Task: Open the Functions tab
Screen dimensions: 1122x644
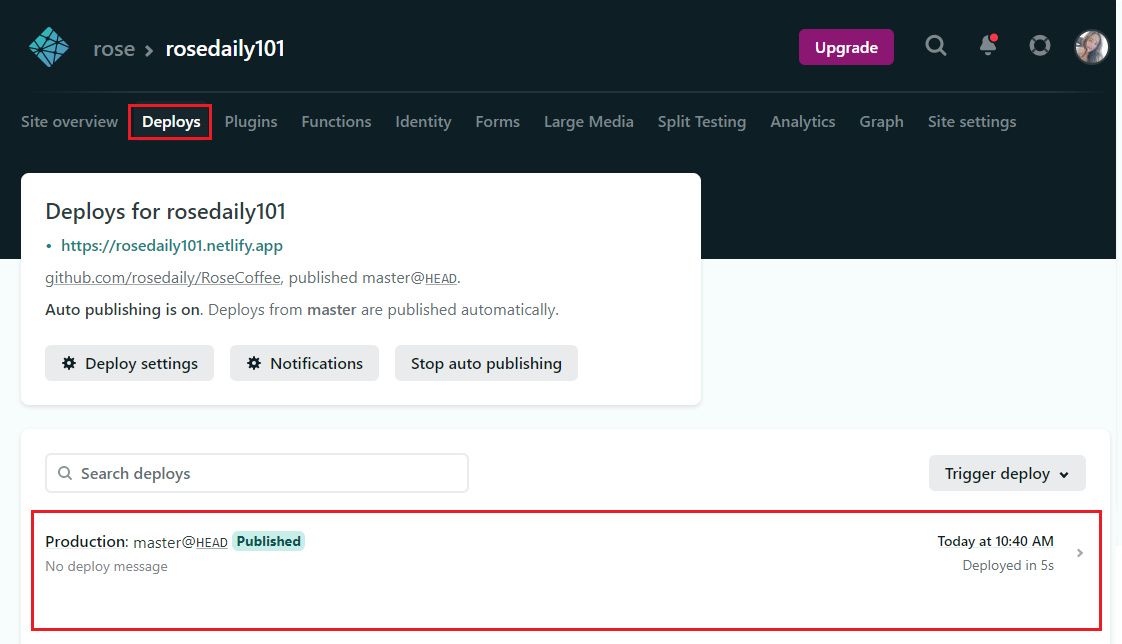Action: click(x=336, y=122)
